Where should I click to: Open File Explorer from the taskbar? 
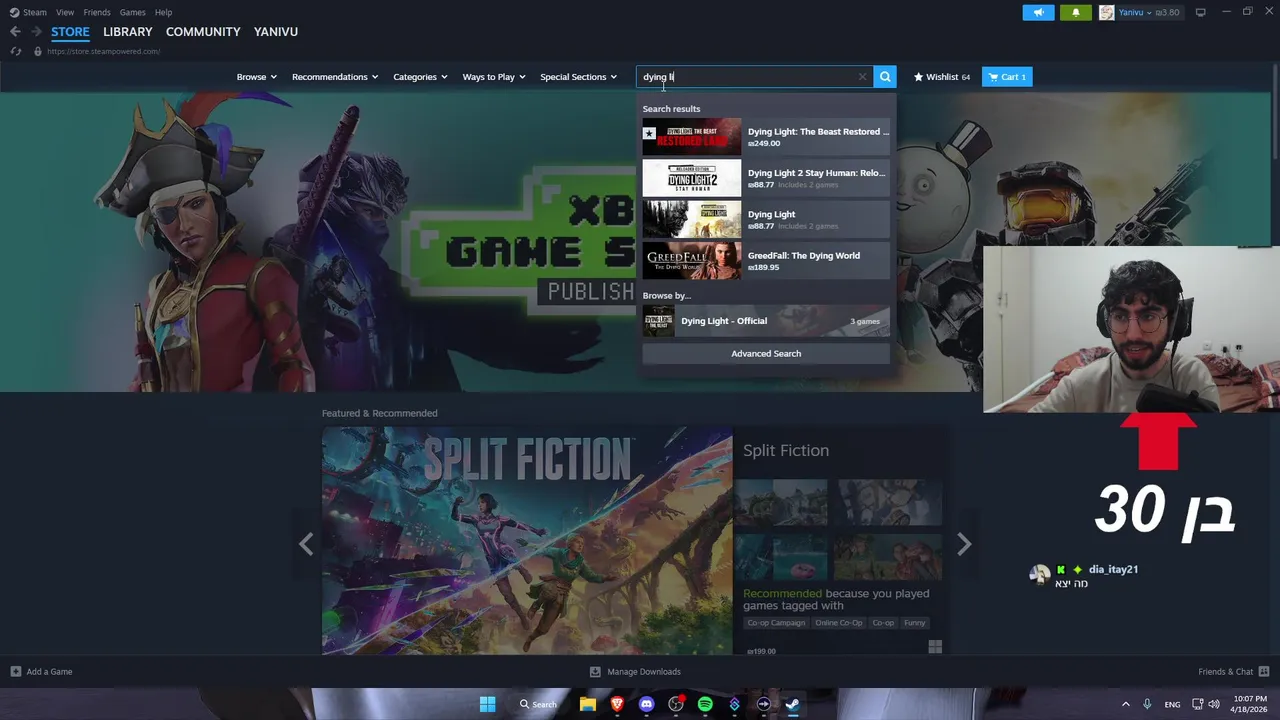point(588,704)
